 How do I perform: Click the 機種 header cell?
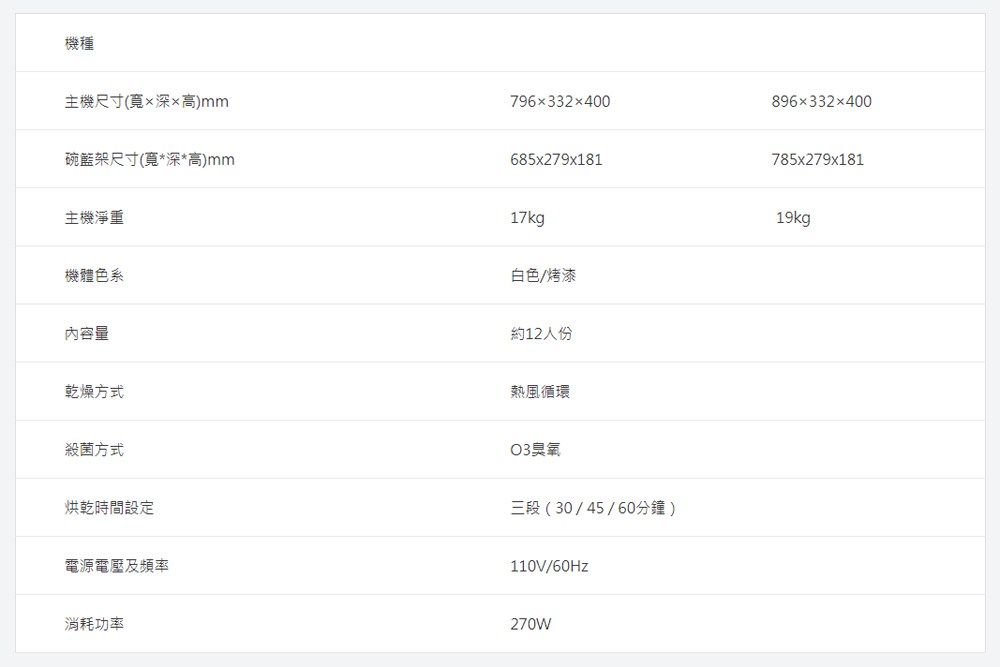click(79, 43)
